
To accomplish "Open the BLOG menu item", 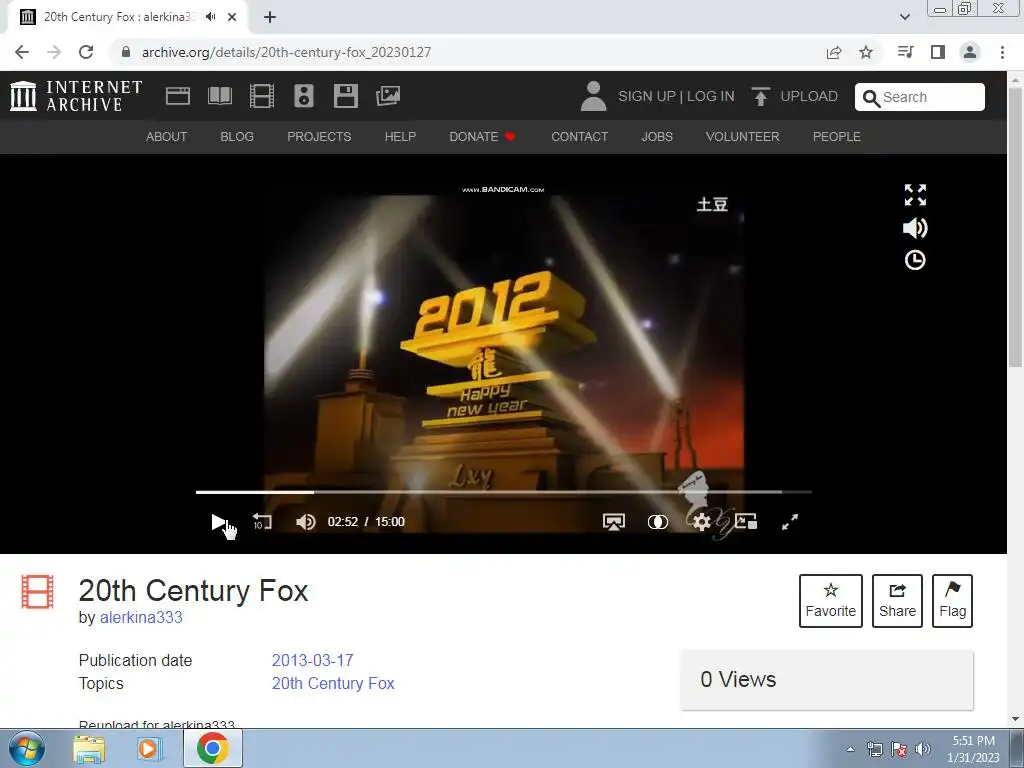I will point(237,136).
